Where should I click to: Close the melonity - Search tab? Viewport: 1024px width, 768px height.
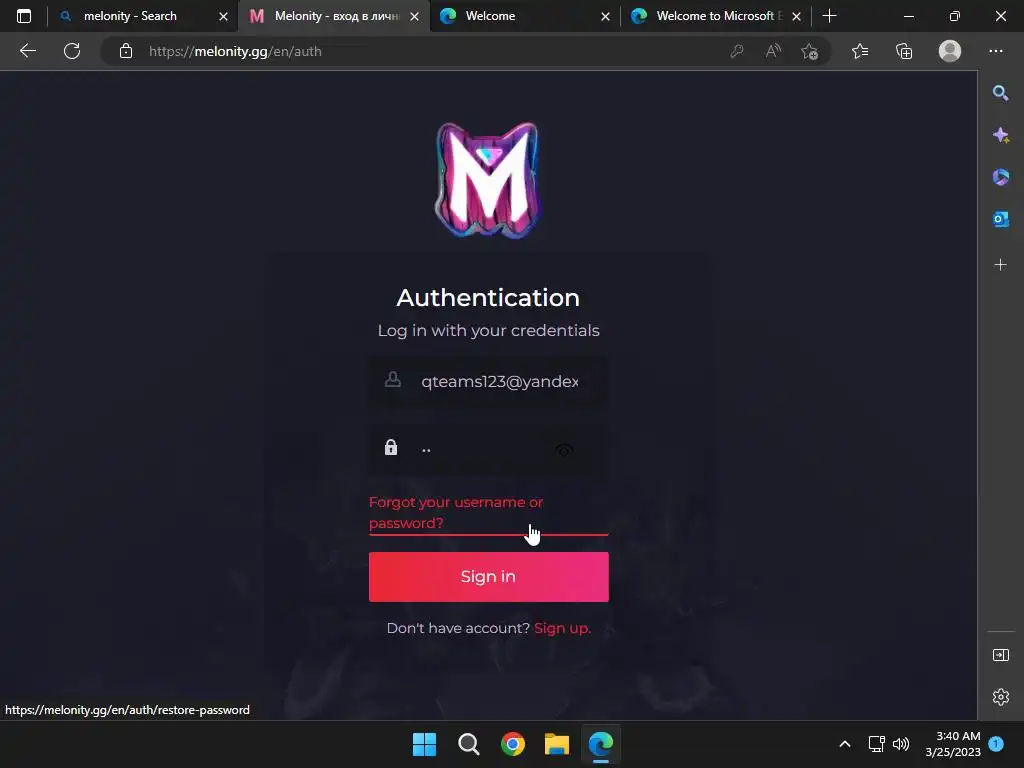(x=223, y=16)
